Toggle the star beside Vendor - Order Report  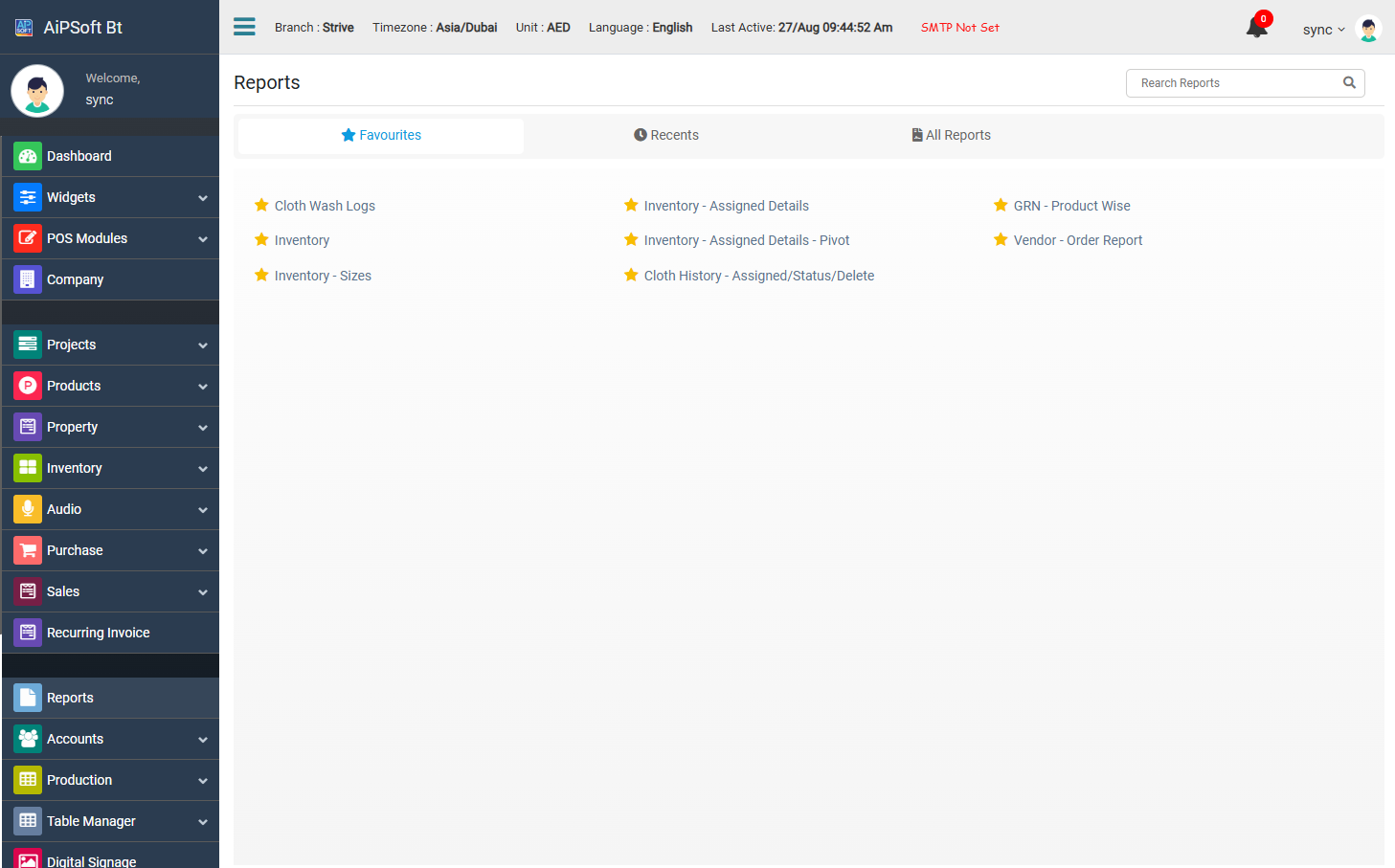click(1001, 239)
